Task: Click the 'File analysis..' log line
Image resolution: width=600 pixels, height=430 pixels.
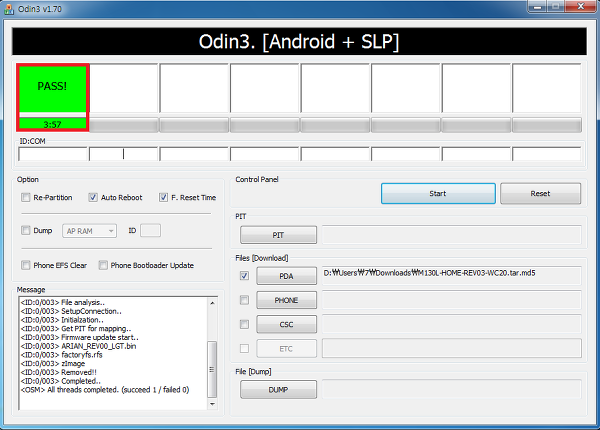Action: pyautogui.click(x=63, y=303)
